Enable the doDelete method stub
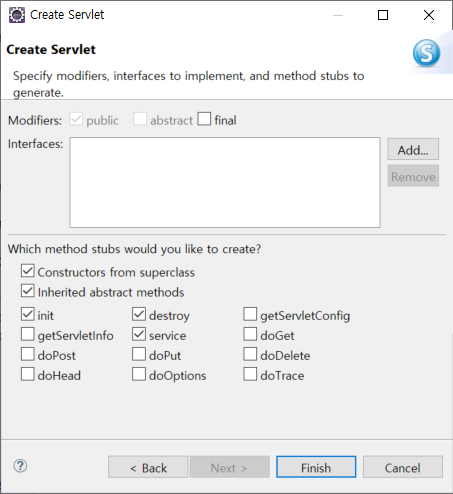 point(250,354)
